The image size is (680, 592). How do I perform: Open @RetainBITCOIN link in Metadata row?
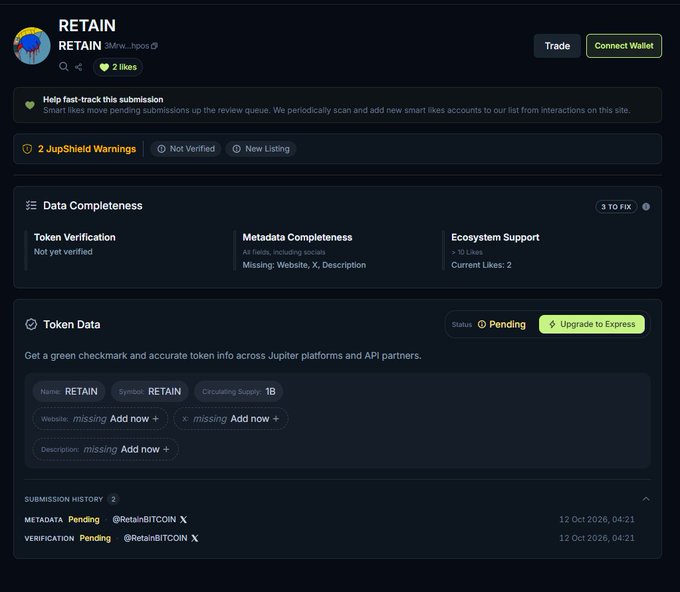point(144,520)
